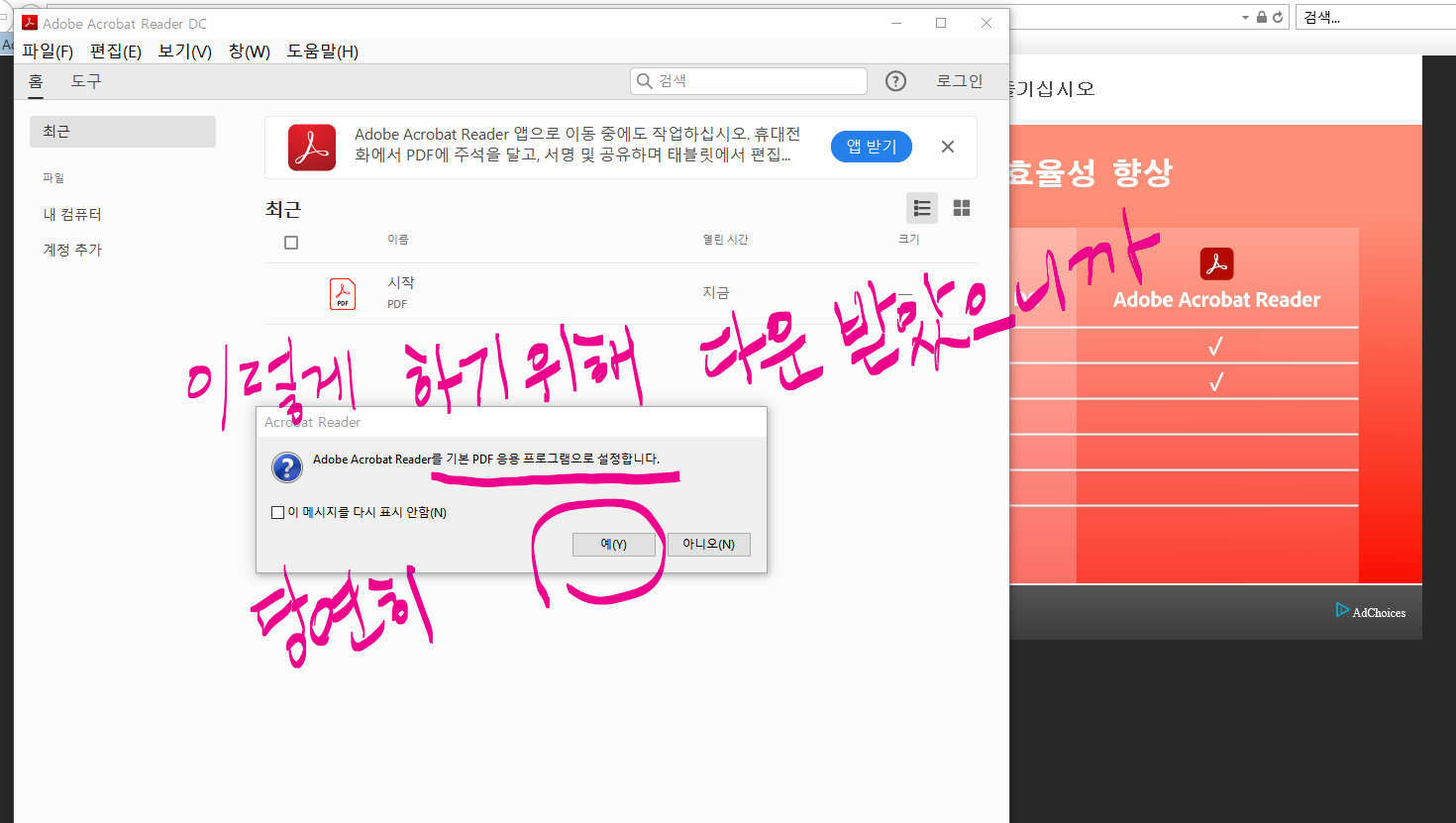Click the Acrobat logo in the banner
The width and height of the screenshot is (1456, 823).
tap(312, 148)
